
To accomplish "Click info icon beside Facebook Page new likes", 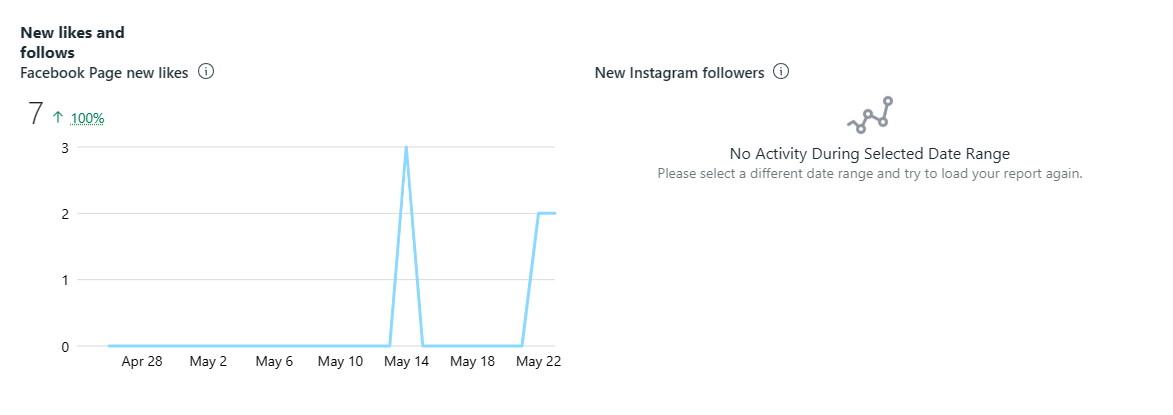I will point(206,72).
